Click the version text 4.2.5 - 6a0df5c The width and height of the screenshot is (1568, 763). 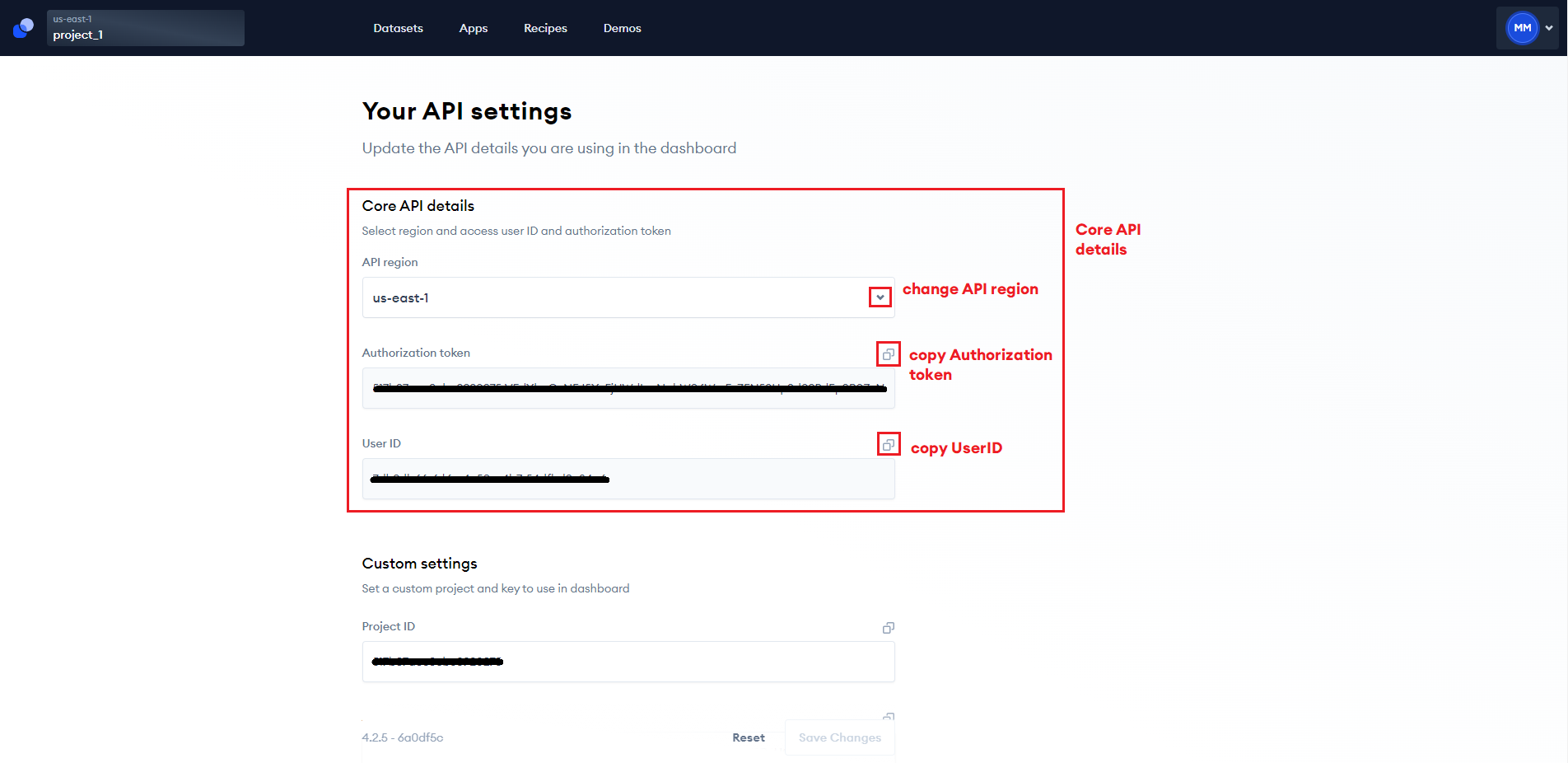(x=403, y=737)
